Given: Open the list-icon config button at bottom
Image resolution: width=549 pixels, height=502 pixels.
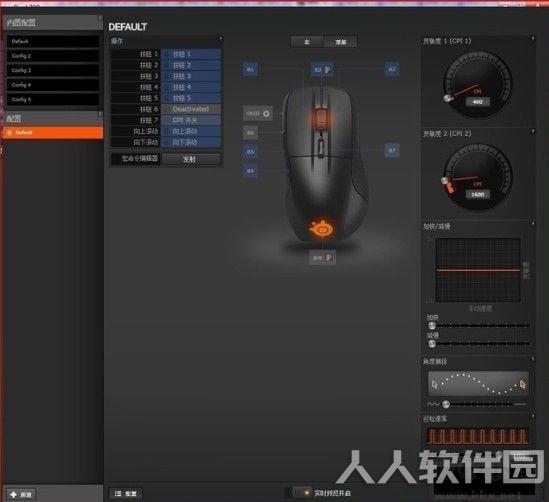Looking at the screenshot, I should [126, 493].
